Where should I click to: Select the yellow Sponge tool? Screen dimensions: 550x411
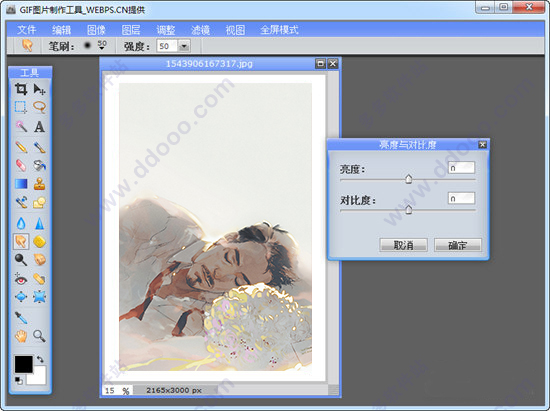click(x=39, y=242)
